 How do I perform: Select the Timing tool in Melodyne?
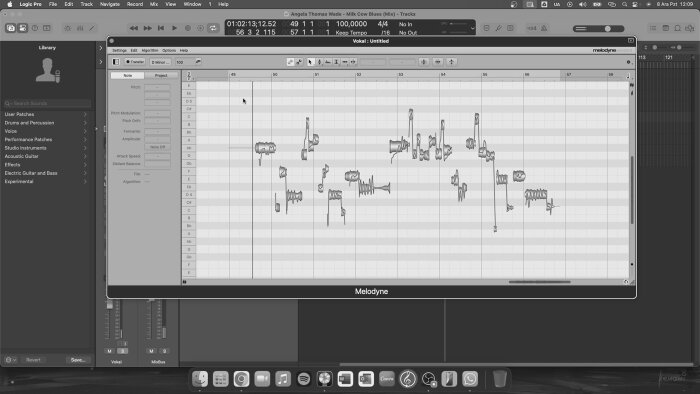point(345,62)
